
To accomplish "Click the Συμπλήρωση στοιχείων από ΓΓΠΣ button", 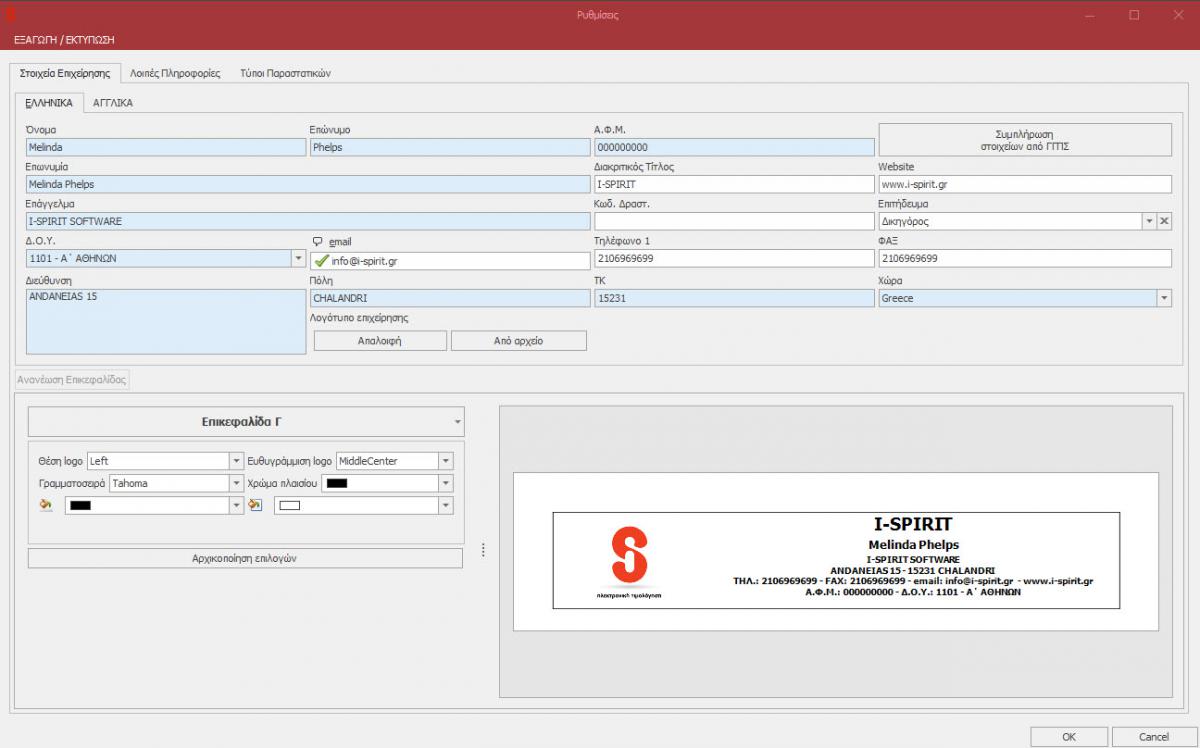I will (x=1025, y=140).
